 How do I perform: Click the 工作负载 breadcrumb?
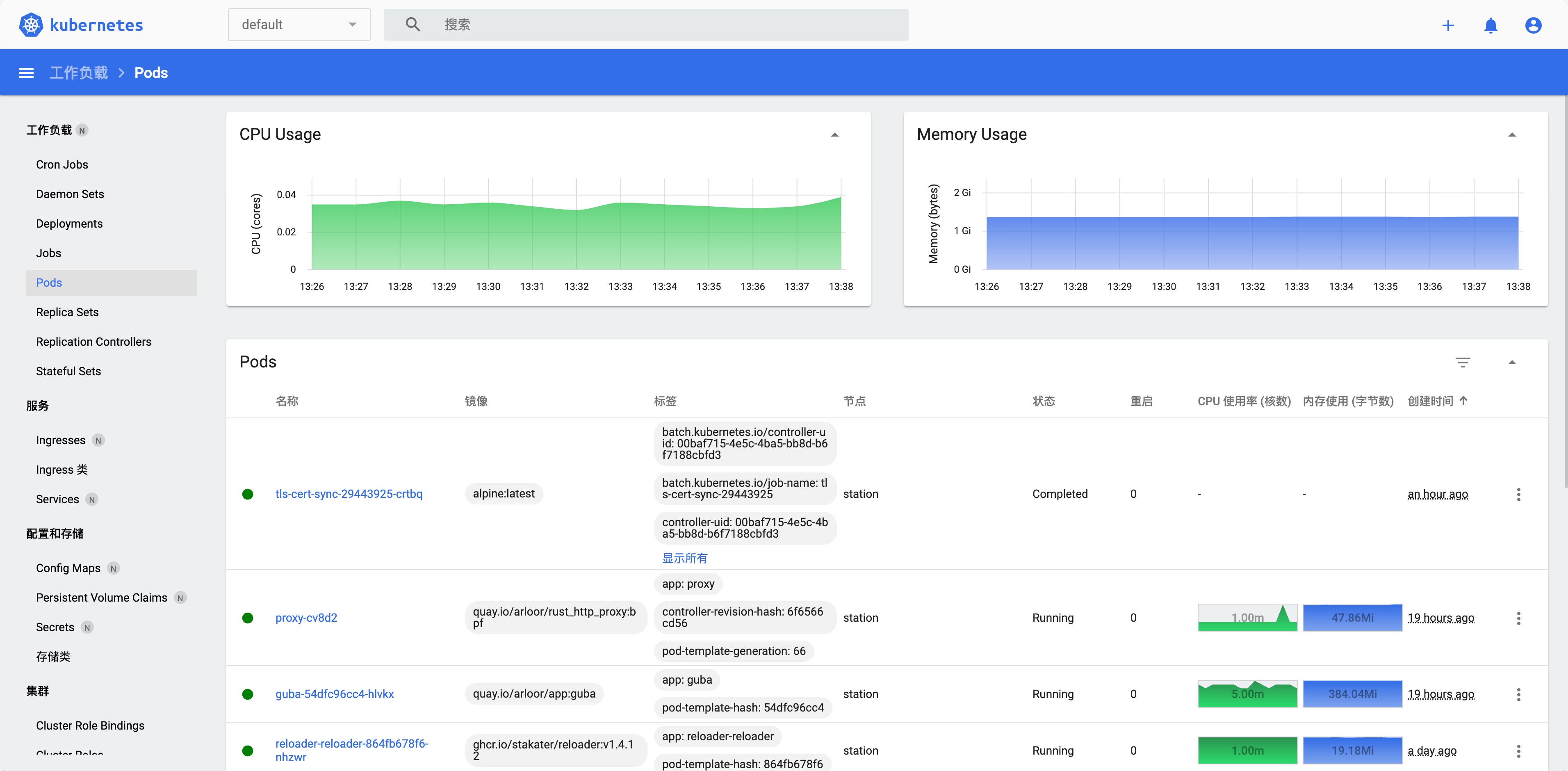[x=78, y=73]
